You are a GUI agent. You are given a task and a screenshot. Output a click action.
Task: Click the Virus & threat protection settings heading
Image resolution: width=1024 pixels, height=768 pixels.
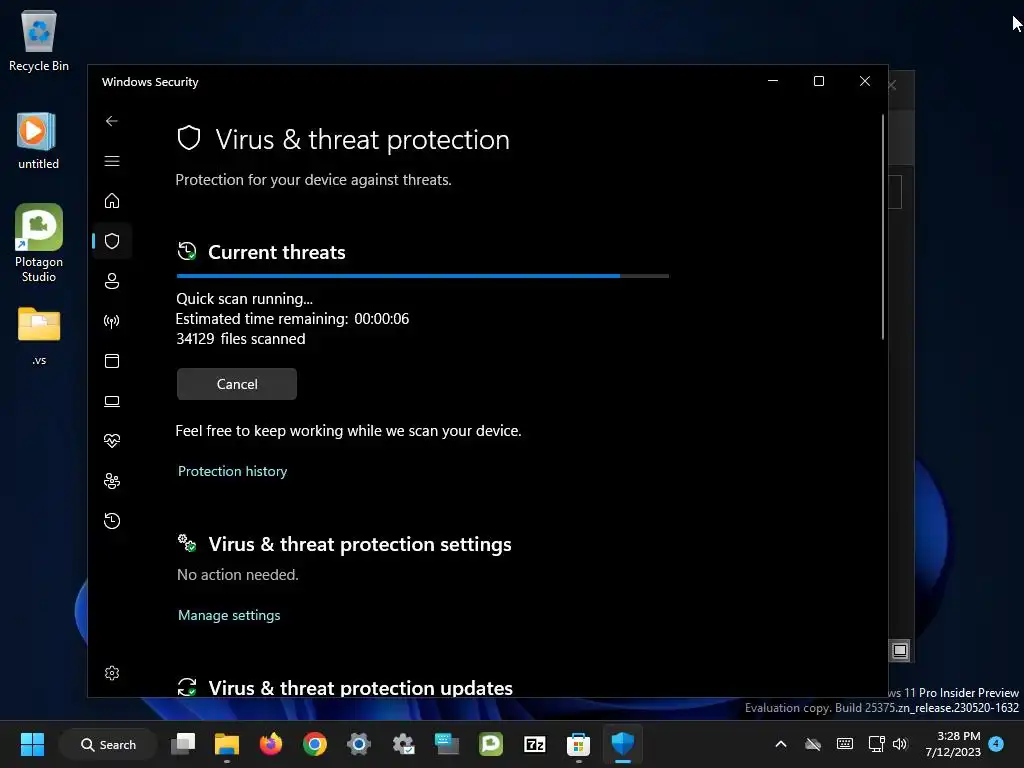[x=360, y=544]
